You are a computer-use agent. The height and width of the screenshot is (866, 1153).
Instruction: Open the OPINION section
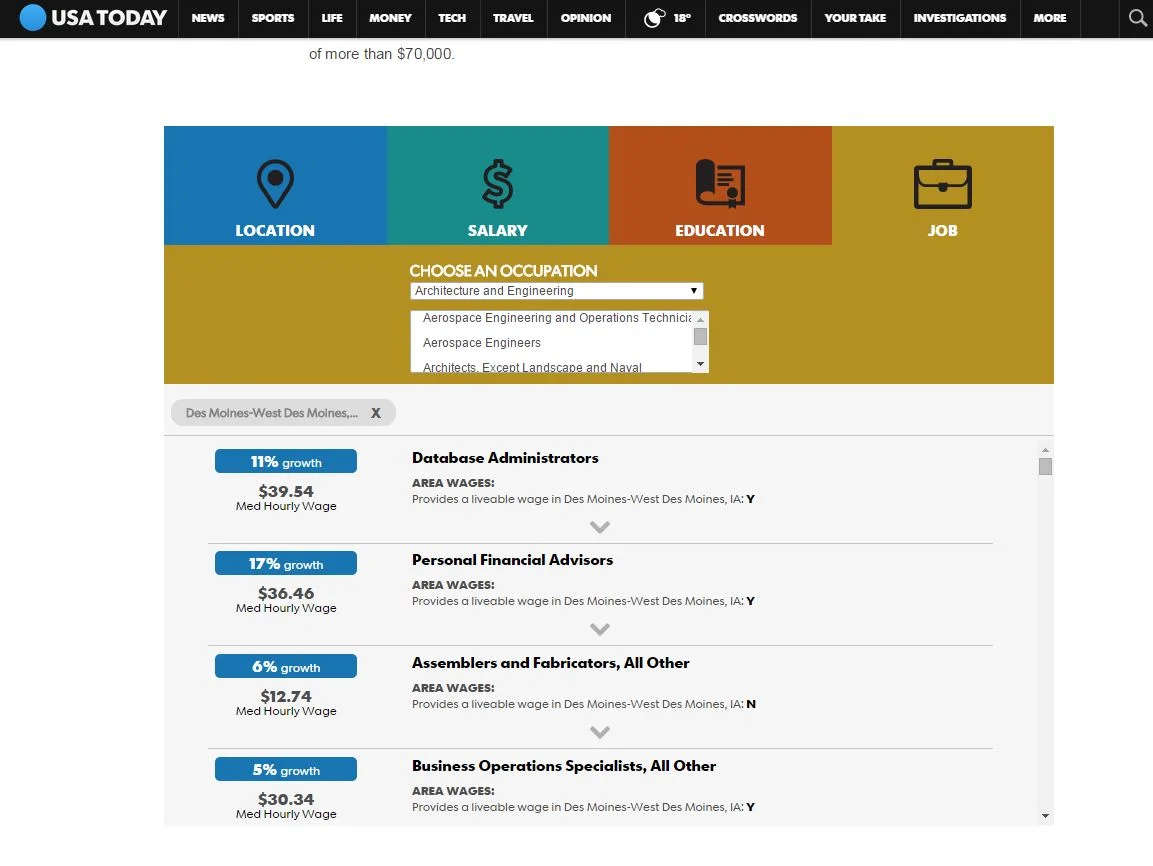coord(586,18)
